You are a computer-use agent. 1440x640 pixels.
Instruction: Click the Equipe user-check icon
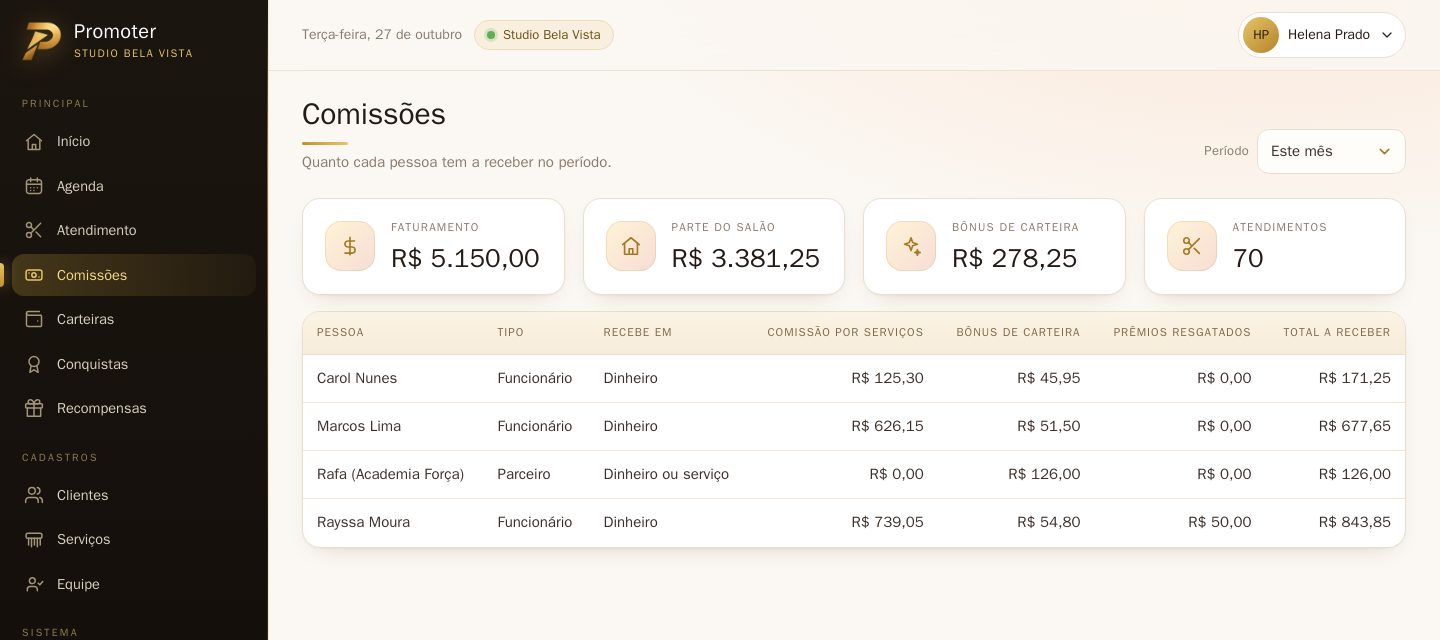(34, 584)
